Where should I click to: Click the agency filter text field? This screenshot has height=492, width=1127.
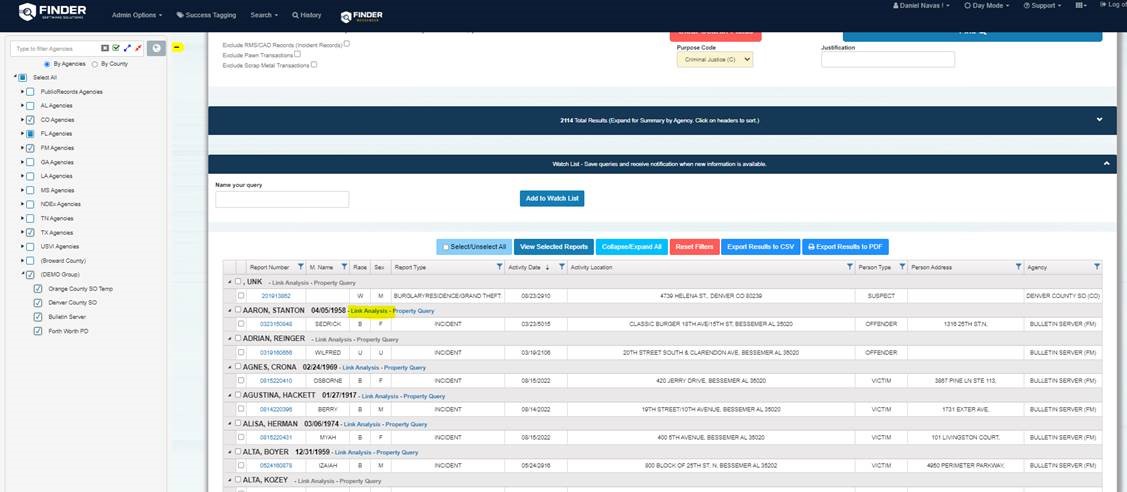[x=55, y=48]
